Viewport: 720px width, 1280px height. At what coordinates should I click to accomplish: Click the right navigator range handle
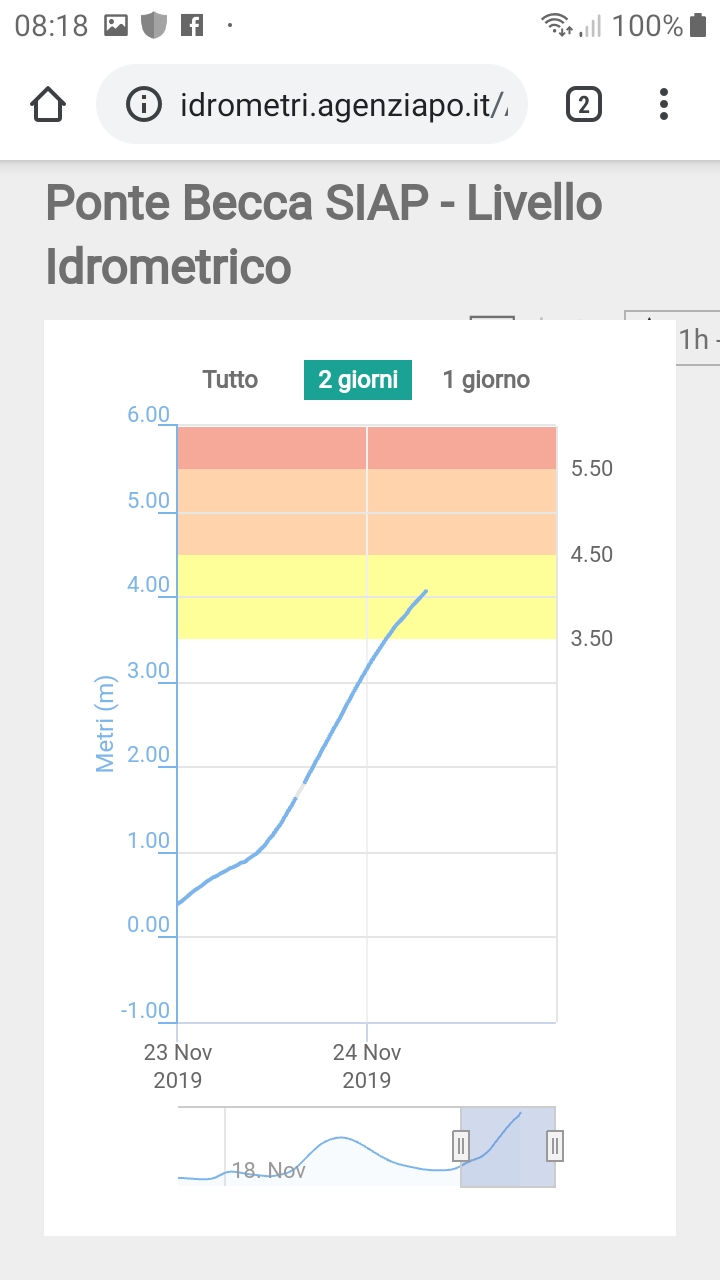coord(556,1145)
